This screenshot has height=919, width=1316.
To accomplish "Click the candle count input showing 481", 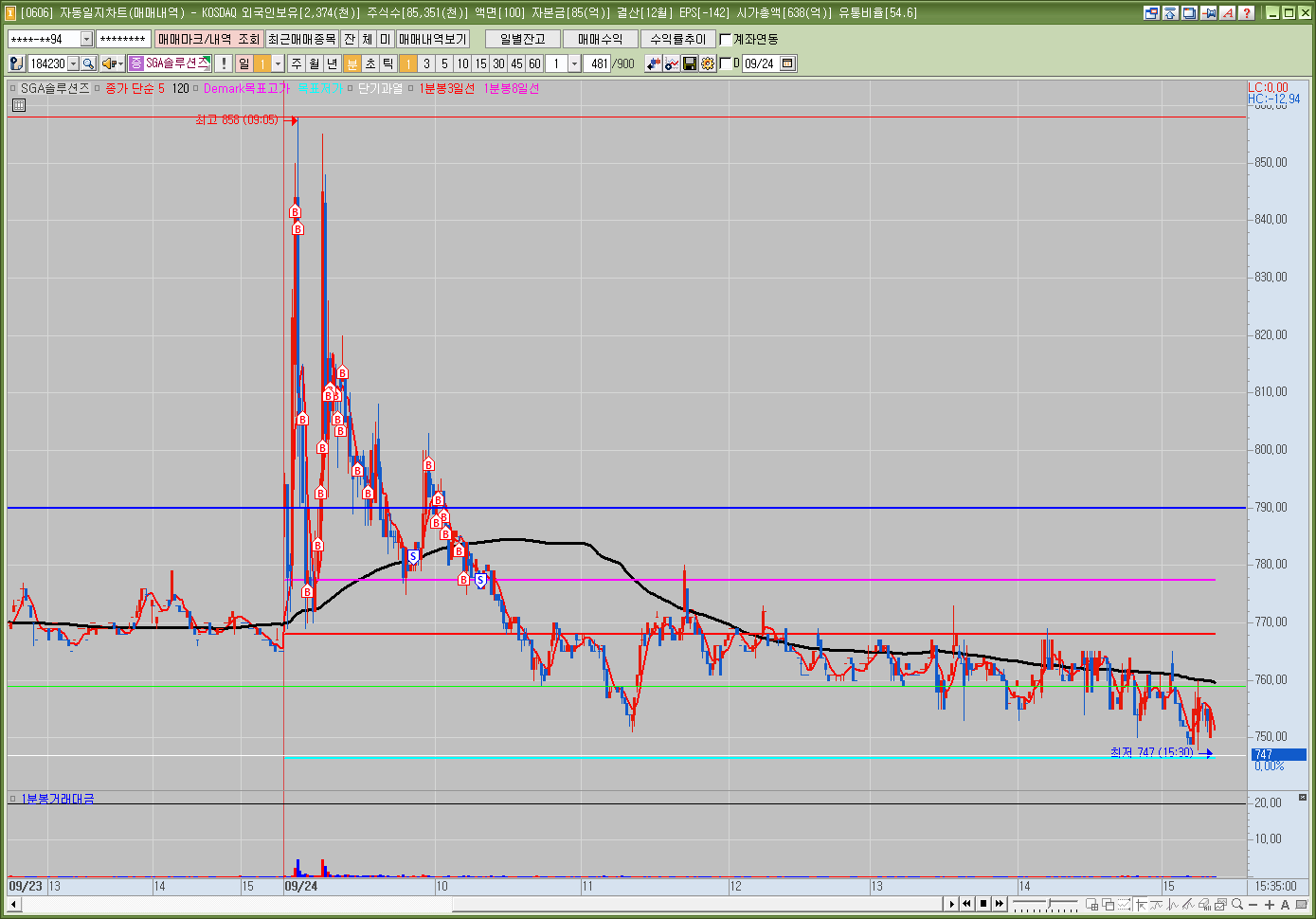I will [597, 63].
